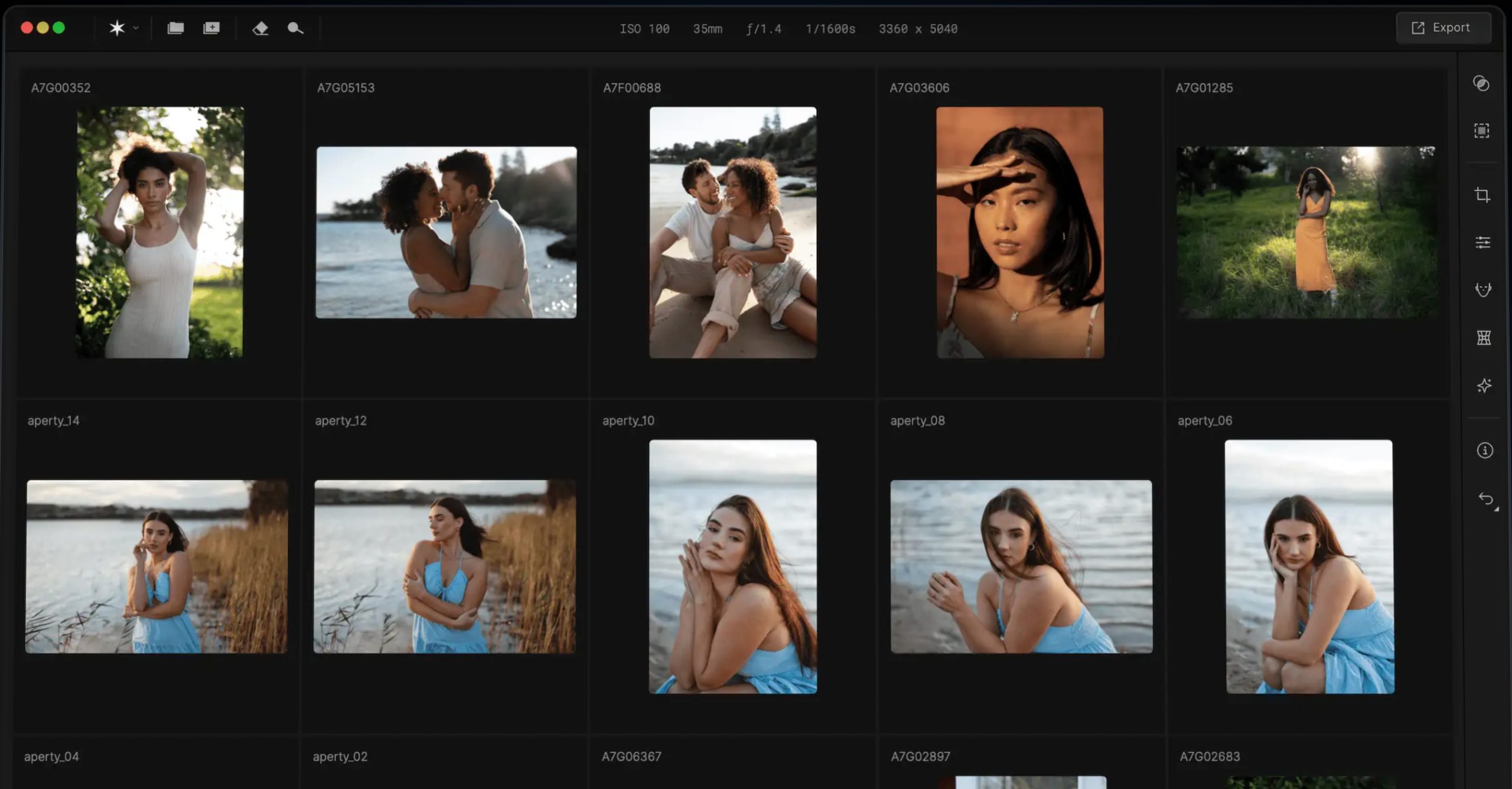1512x789 pixels.
Task: Click the aperty_06 photo thumbnail
Action: click(x=1309, y=566)
